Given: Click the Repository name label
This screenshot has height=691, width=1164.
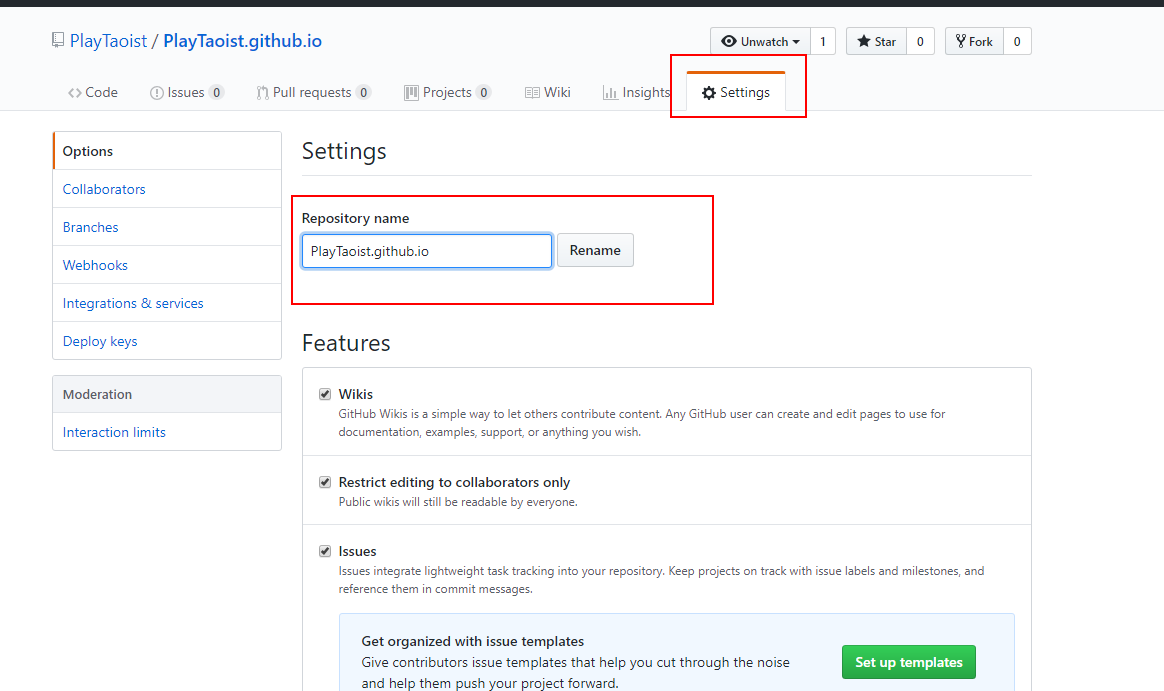Looking at the screenshot, I should [355, 218].
